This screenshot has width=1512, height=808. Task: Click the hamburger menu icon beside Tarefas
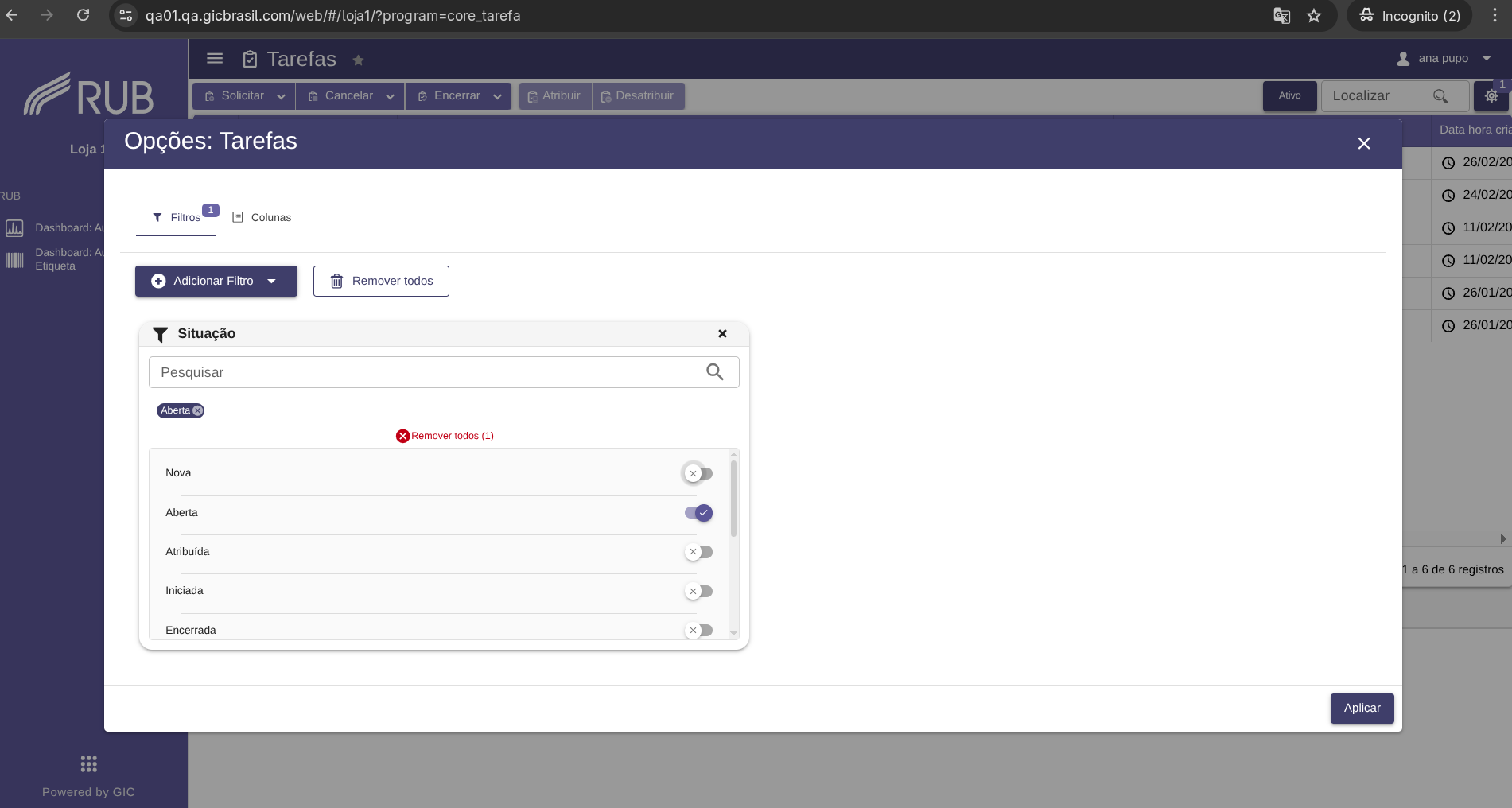[x=215, y=59]
